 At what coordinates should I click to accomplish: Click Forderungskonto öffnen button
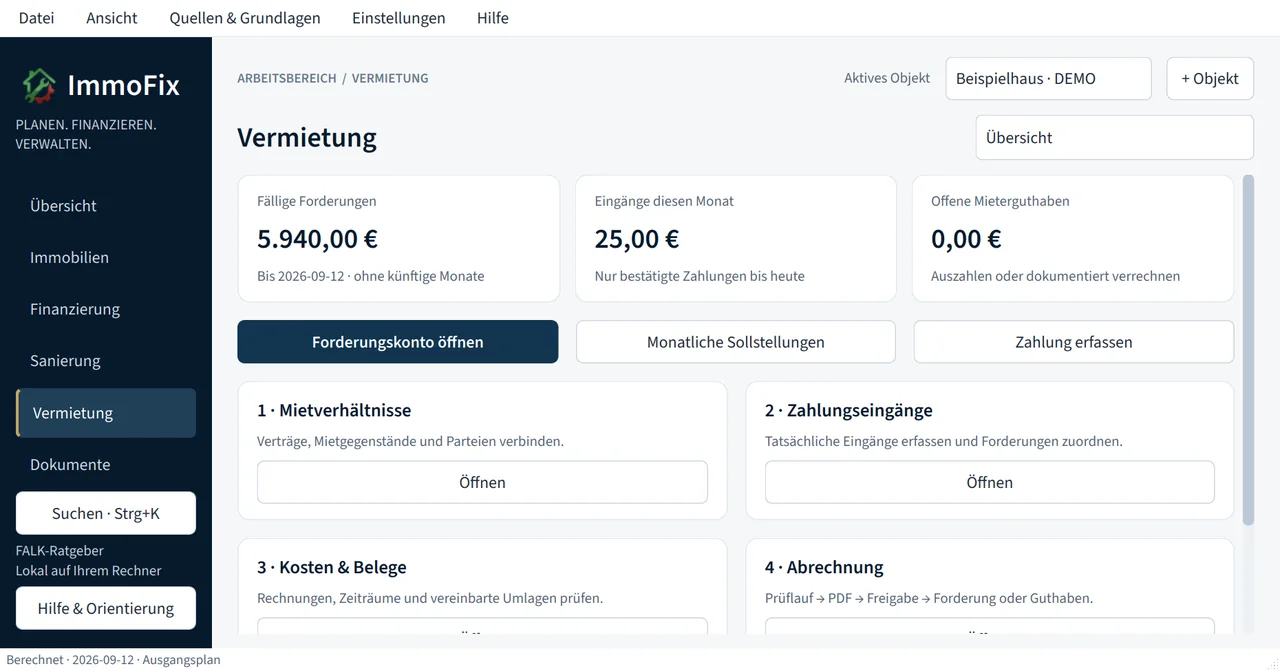398,342
